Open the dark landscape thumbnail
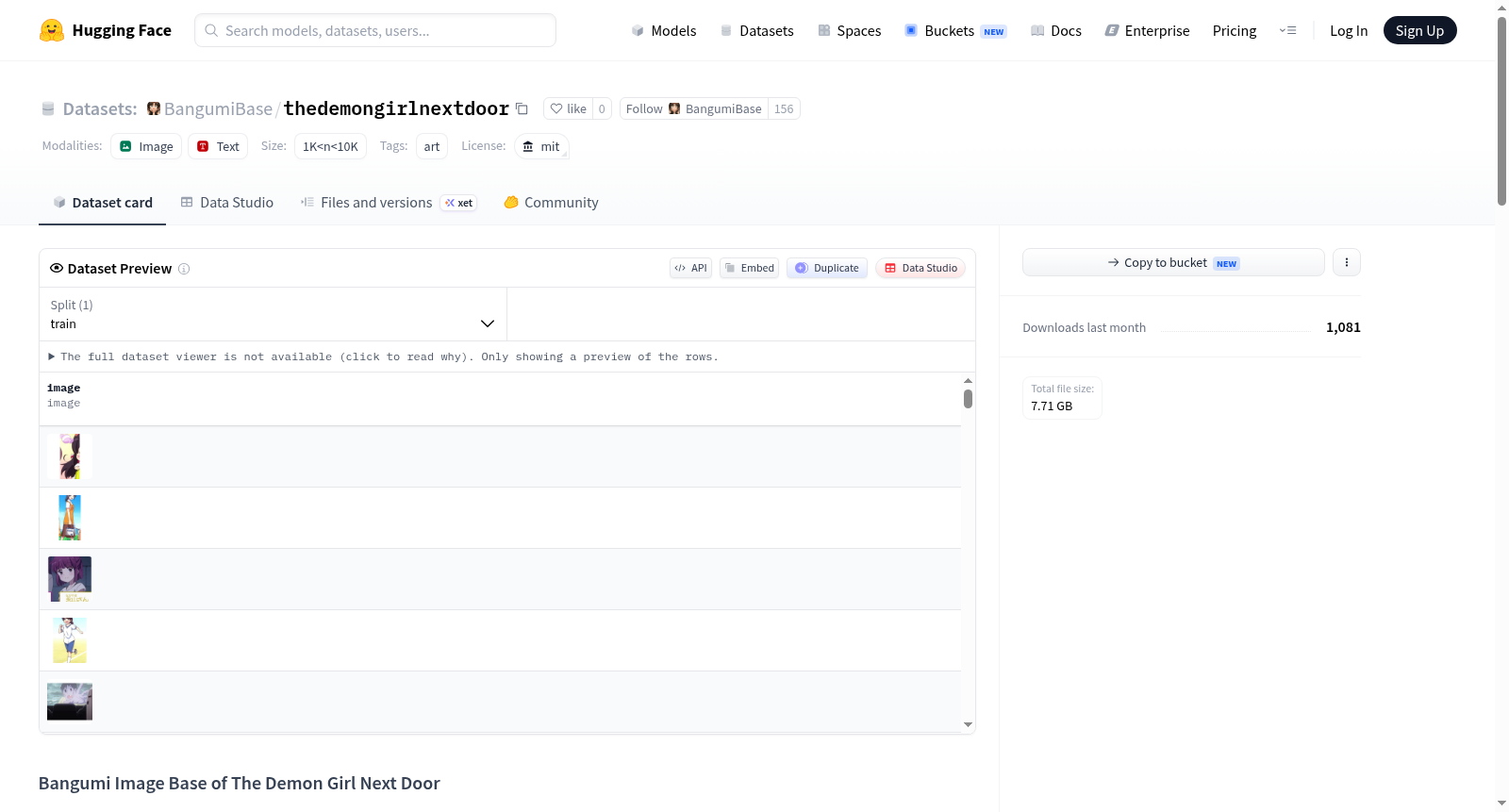Viewport: 1509px width, 812px height. click(70, 702)
